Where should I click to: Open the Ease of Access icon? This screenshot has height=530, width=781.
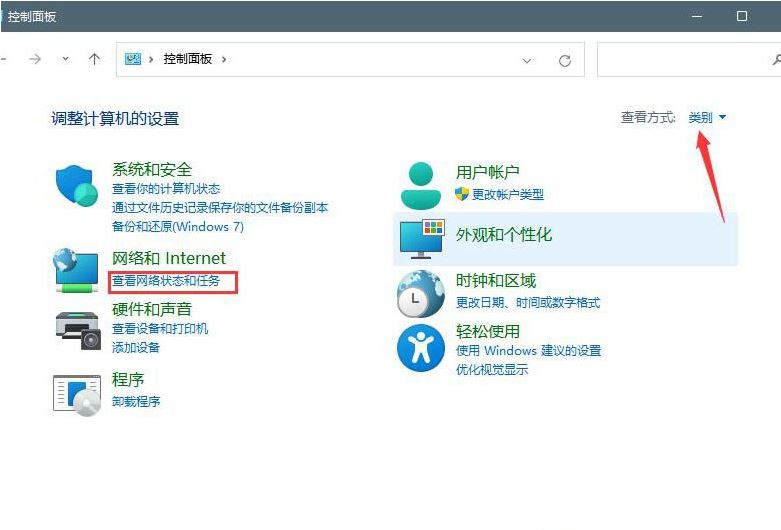tap(420, 349)
